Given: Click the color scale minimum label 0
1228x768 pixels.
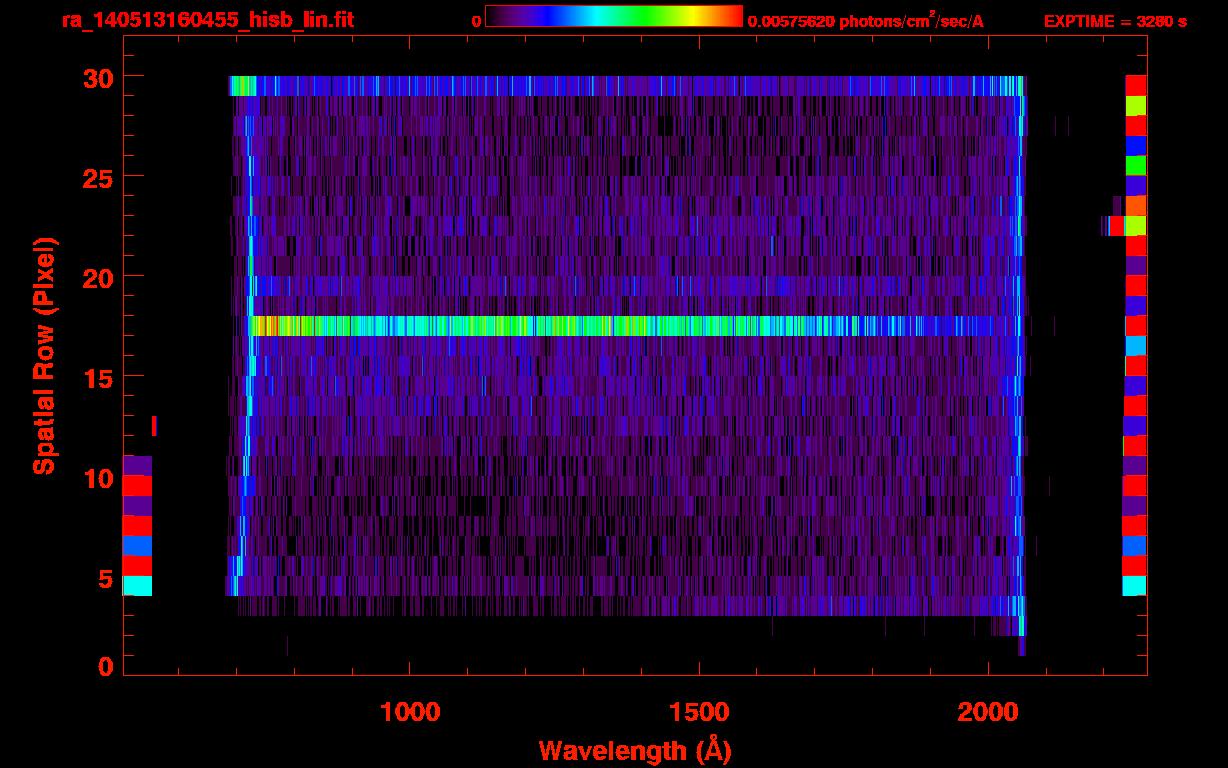Looking at the screenshot, I should [477, 21].
